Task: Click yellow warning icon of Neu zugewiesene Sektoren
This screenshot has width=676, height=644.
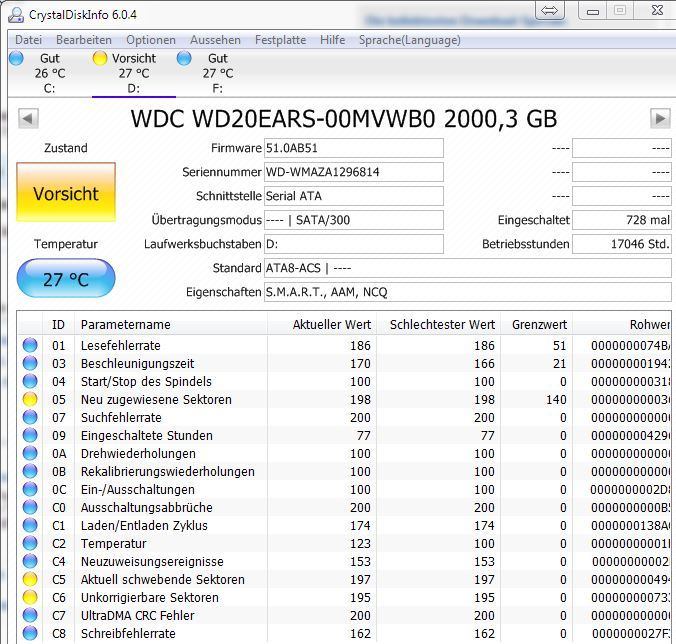Action: (30, 400)
